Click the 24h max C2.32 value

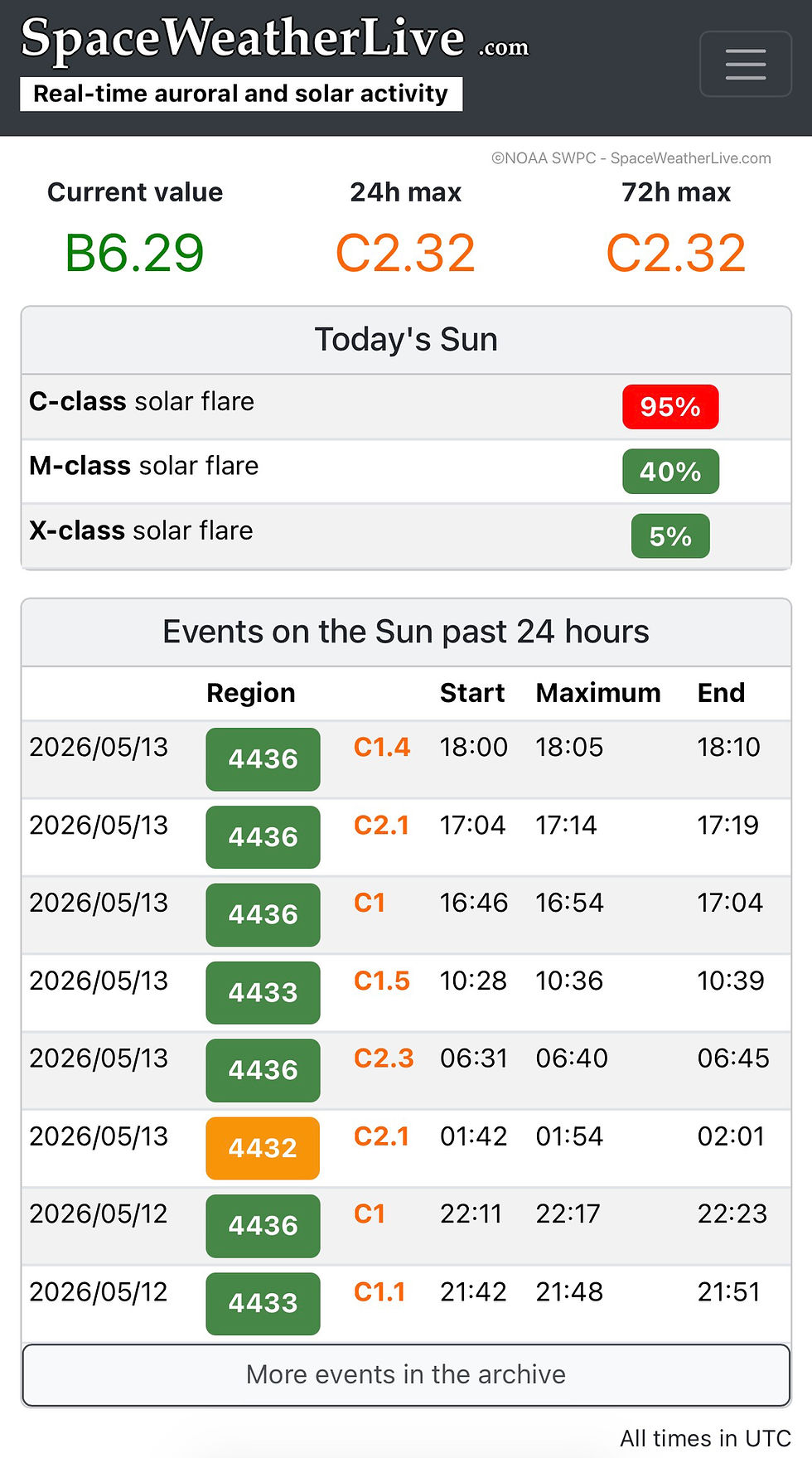click(405, 253)
